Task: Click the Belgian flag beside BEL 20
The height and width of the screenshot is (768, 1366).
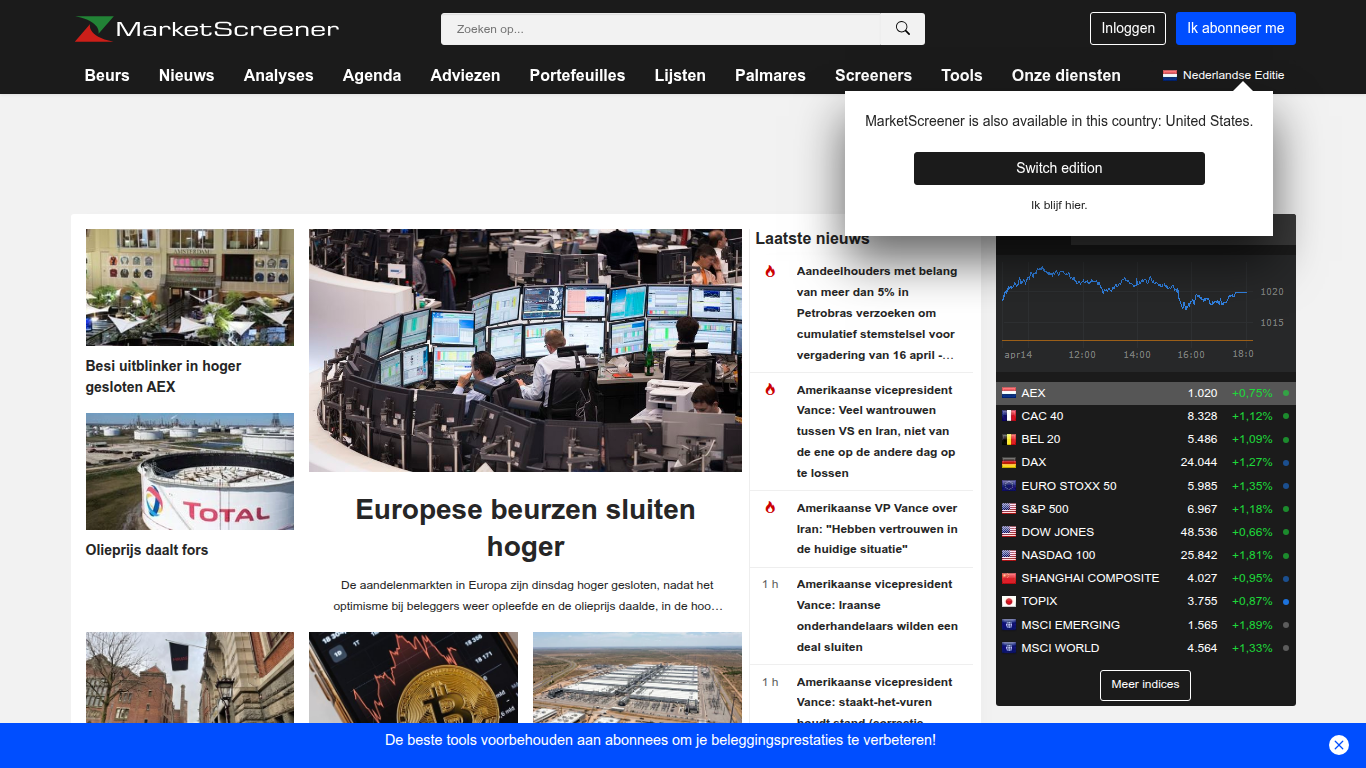Action: 1009,439
